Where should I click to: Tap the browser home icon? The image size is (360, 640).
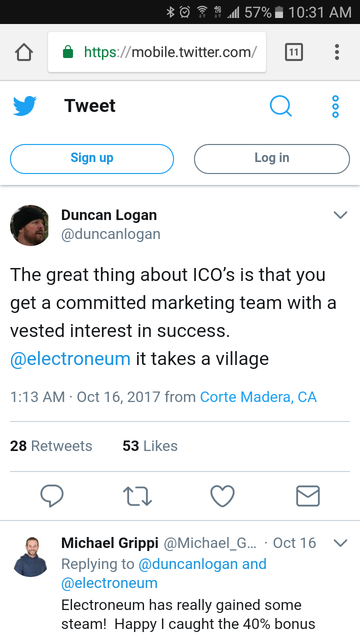click(24, 52)
